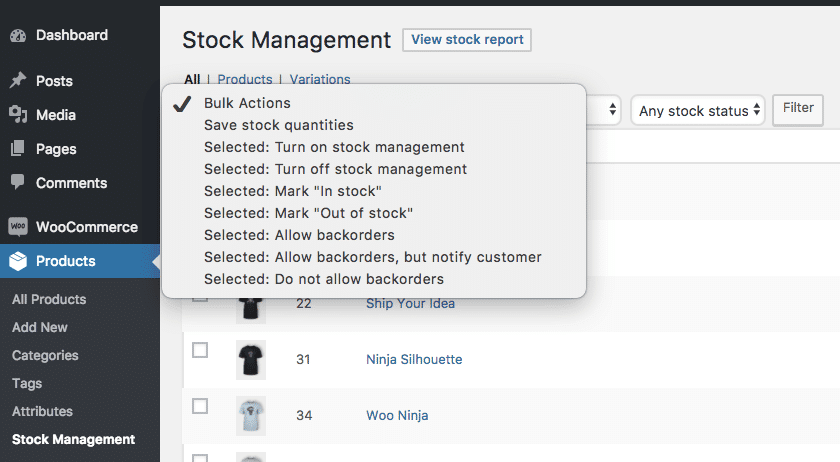
Task: Click the Media library icon
Action: pyautogui.click(x=18, y=114)
